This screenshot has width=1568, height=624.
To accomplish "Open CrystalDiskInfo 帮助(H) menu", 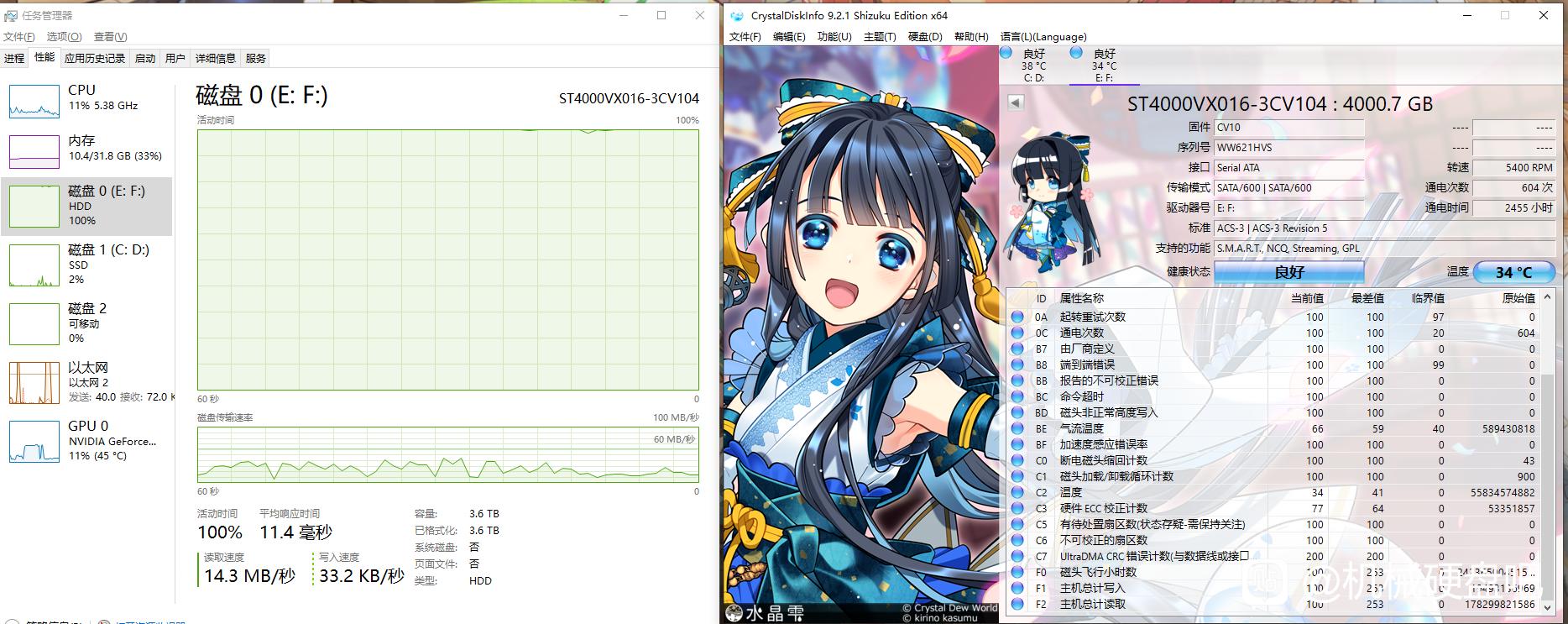I will [971, 37].
